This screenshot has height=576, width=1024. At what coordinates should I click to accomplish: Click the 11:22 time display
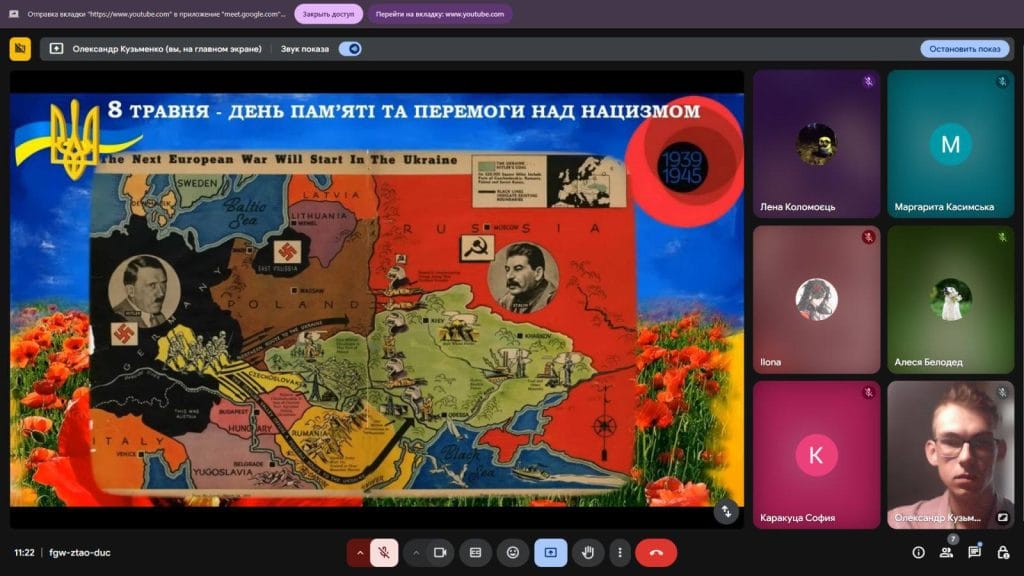pos(24,552)
